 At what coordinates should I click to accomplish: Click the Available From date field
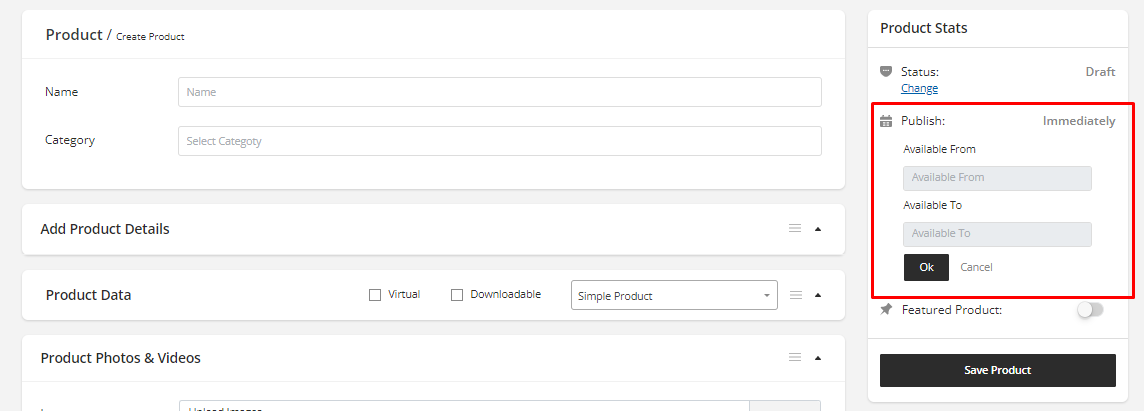pyautogui.click(x=997, y=178)
